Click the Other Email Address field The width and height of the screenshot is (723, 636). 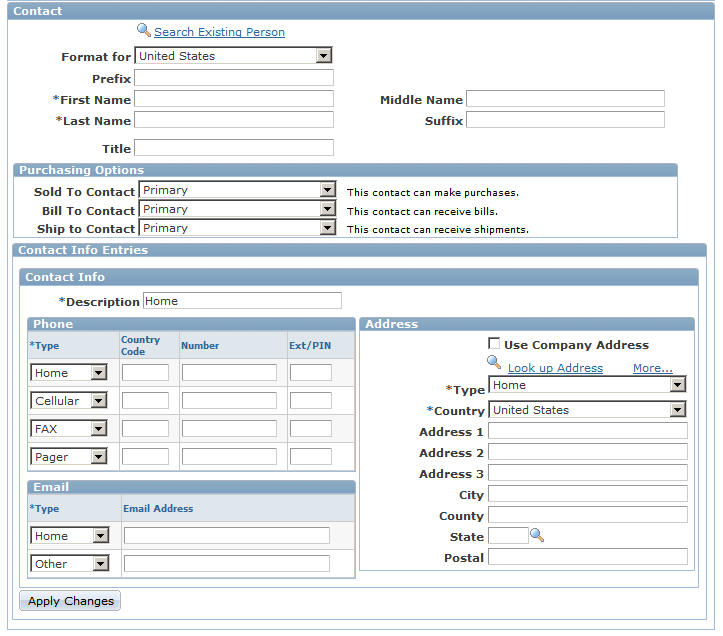pyautogui.click(x=227, y=564)
